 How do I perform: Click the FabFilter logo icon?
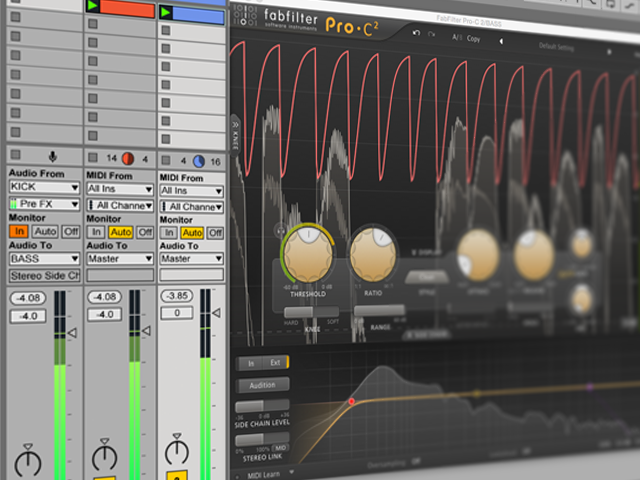pyautogui.click(x=245, y=16)
